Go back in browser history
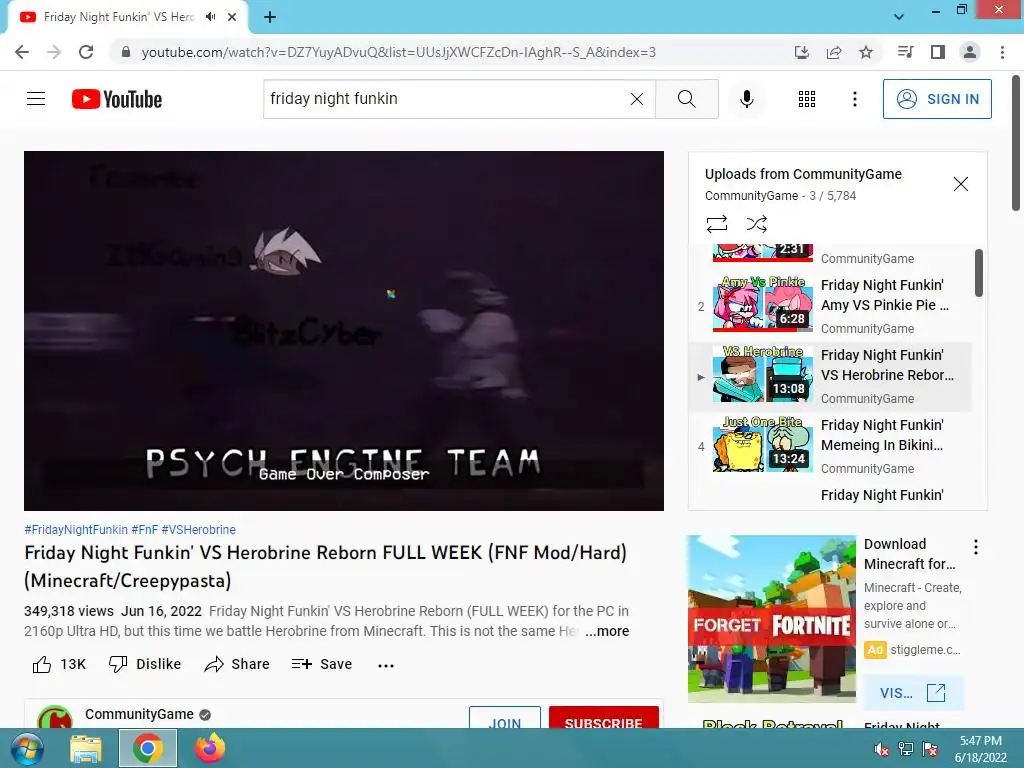 click(22, 52)
